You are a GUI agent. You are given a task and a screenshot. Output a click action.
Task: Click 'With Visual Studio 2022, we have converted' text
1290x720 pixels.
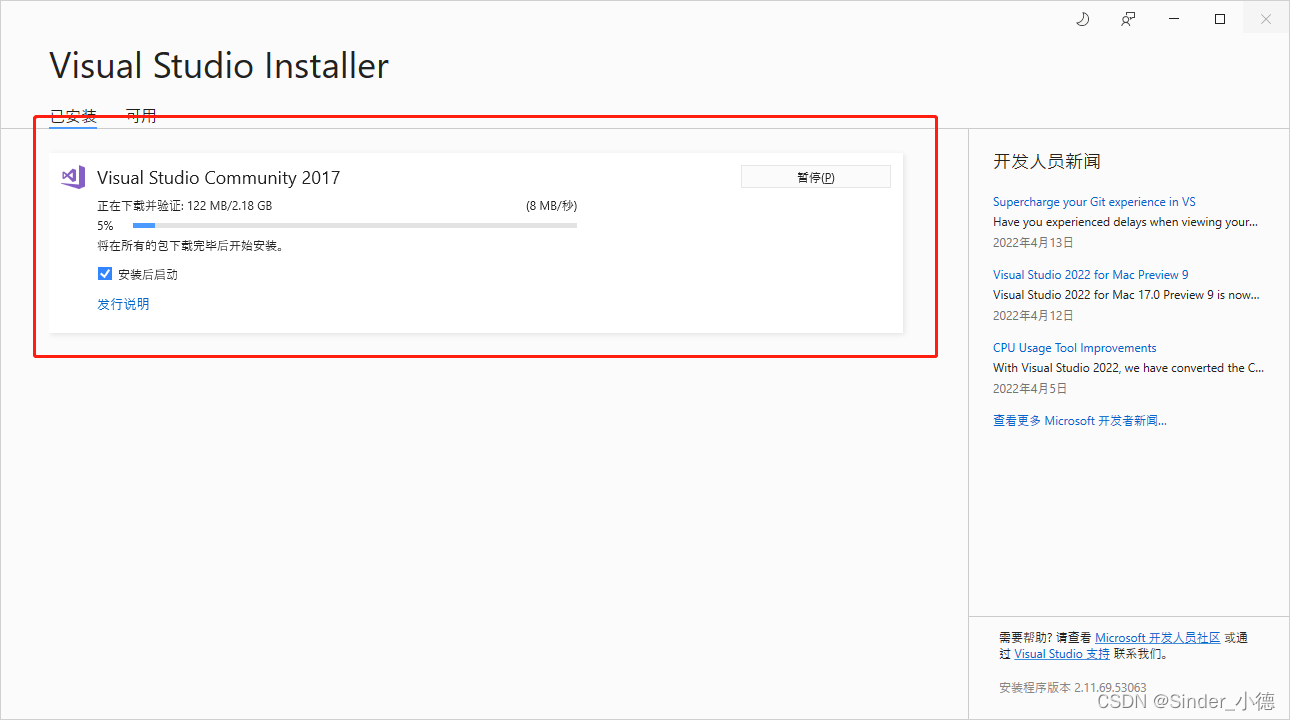click(x=1128, y=368)
